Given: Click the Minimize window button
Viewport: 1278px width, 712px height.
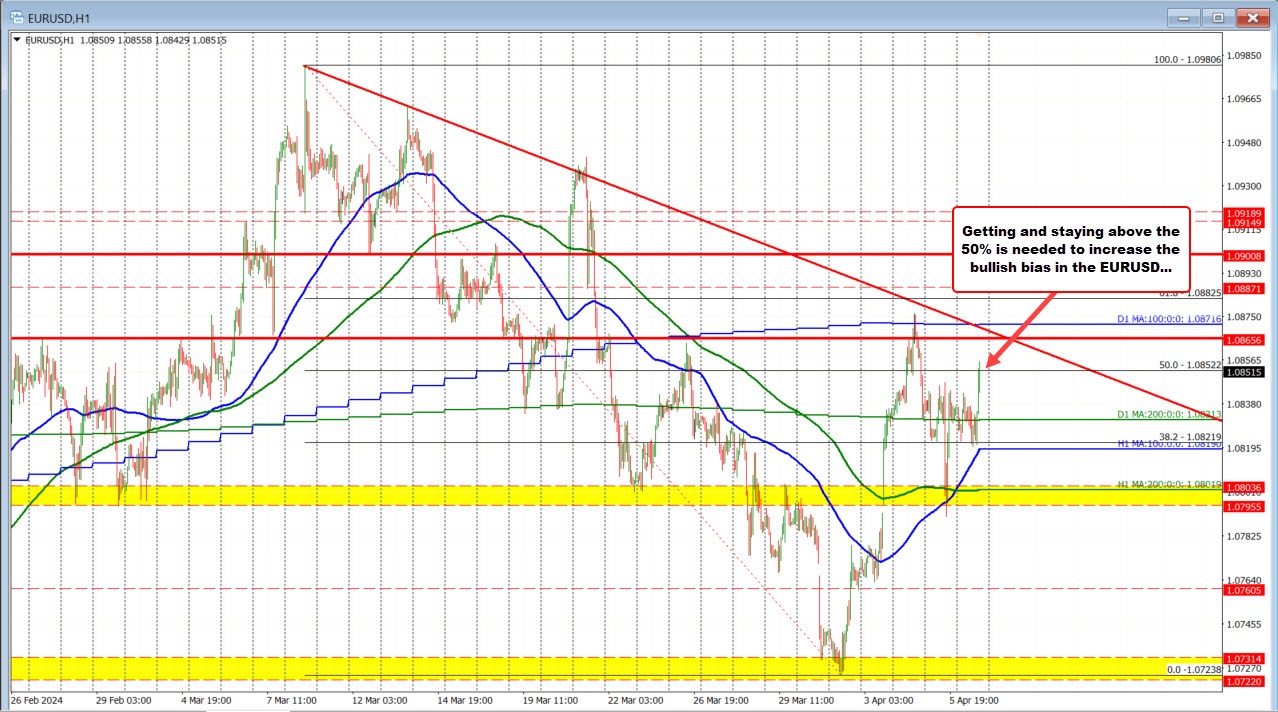Looking at the screenshot, I should click(x=1183, y=17).
